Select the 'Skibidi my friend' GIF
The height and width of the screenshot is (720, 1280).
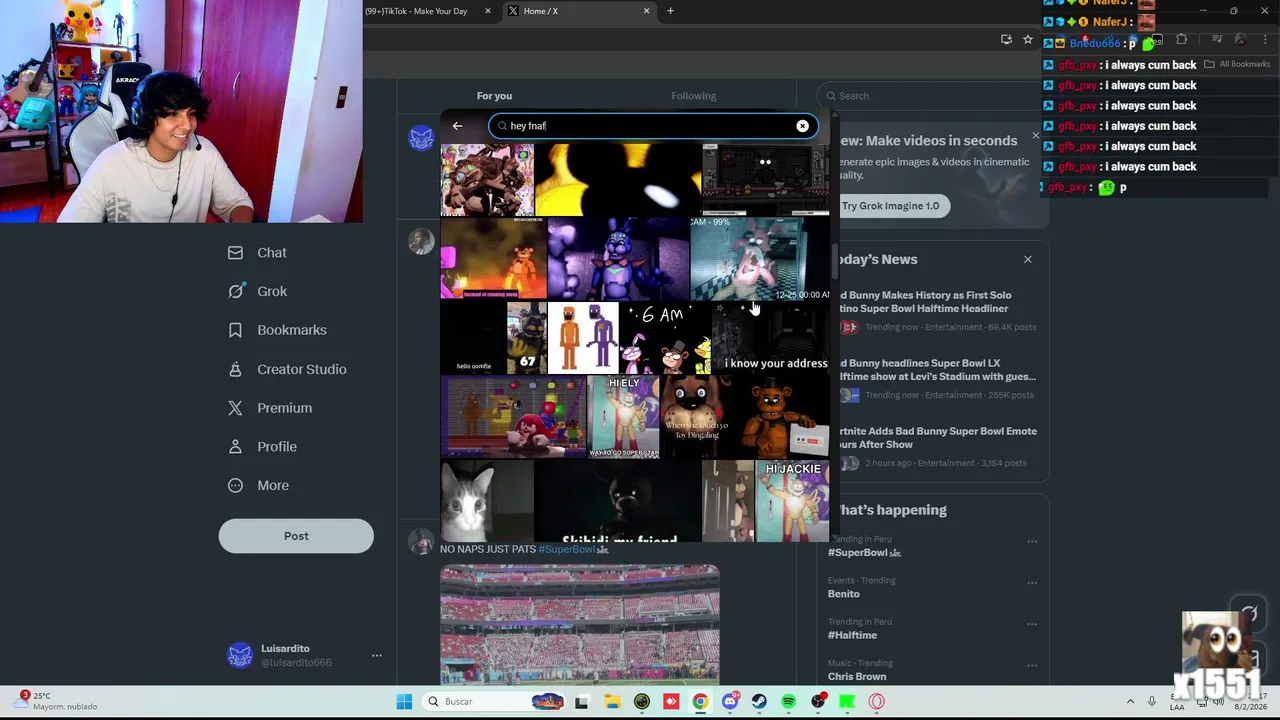[618, 500]
